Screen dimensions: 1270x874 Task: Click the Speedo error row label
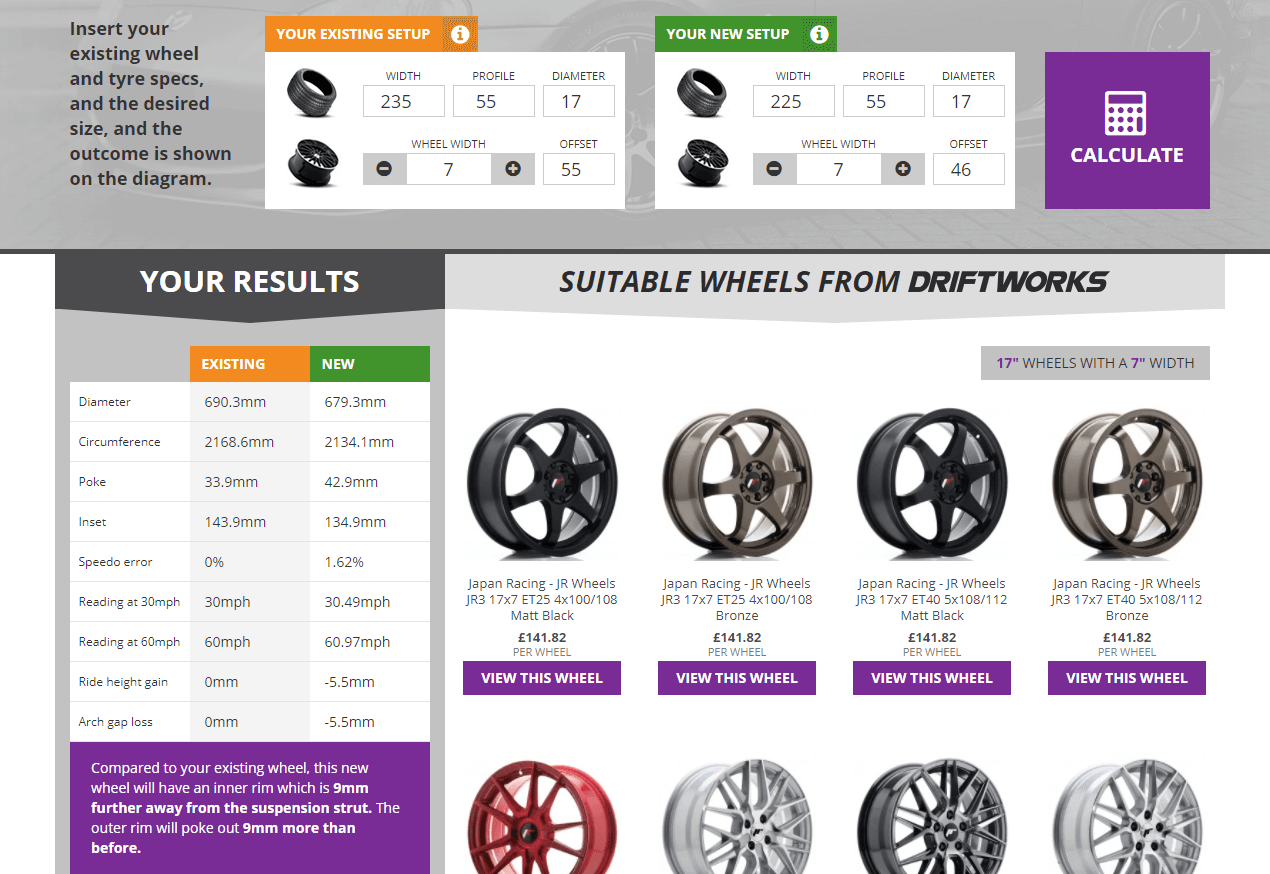(x=116, y=562)
